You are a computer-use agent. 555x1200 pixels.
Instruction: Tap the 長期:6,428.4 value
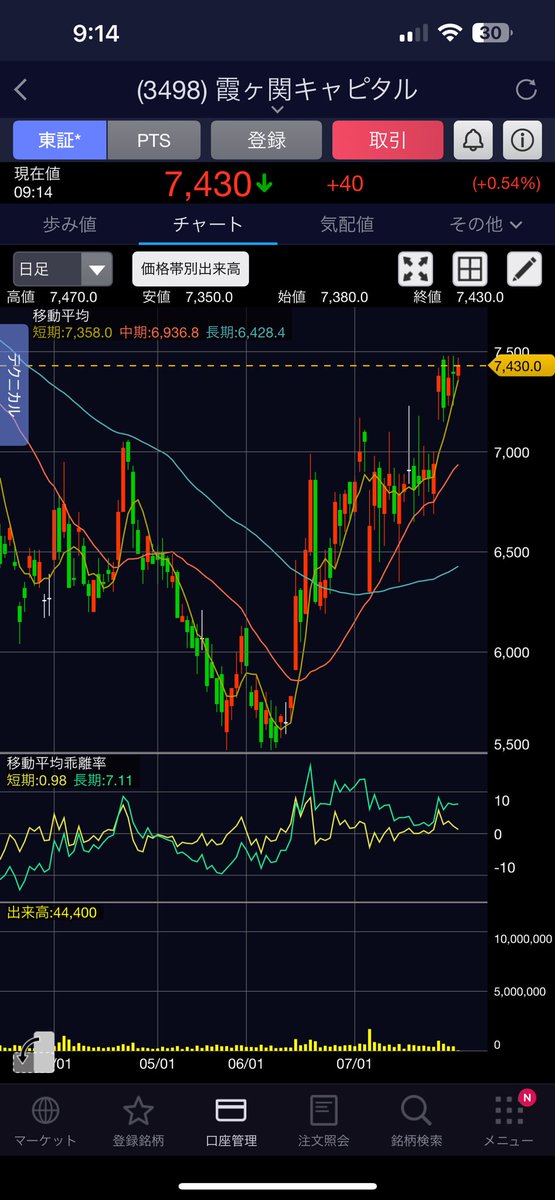[246, 332]
